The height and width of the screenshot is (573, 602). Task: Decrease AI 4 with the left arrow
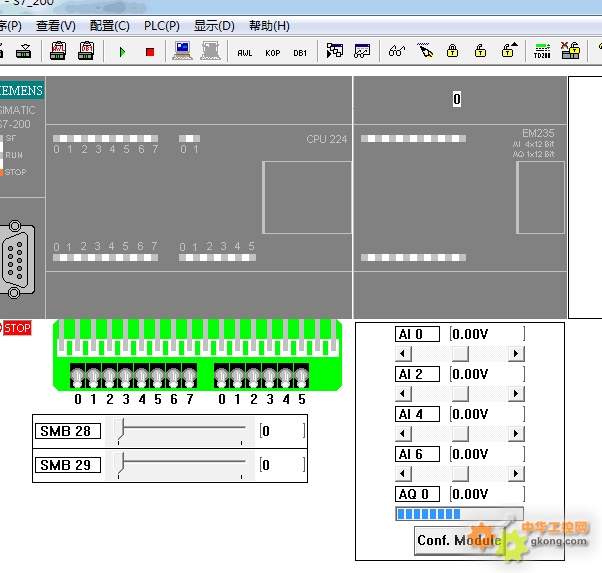(403, 434)
